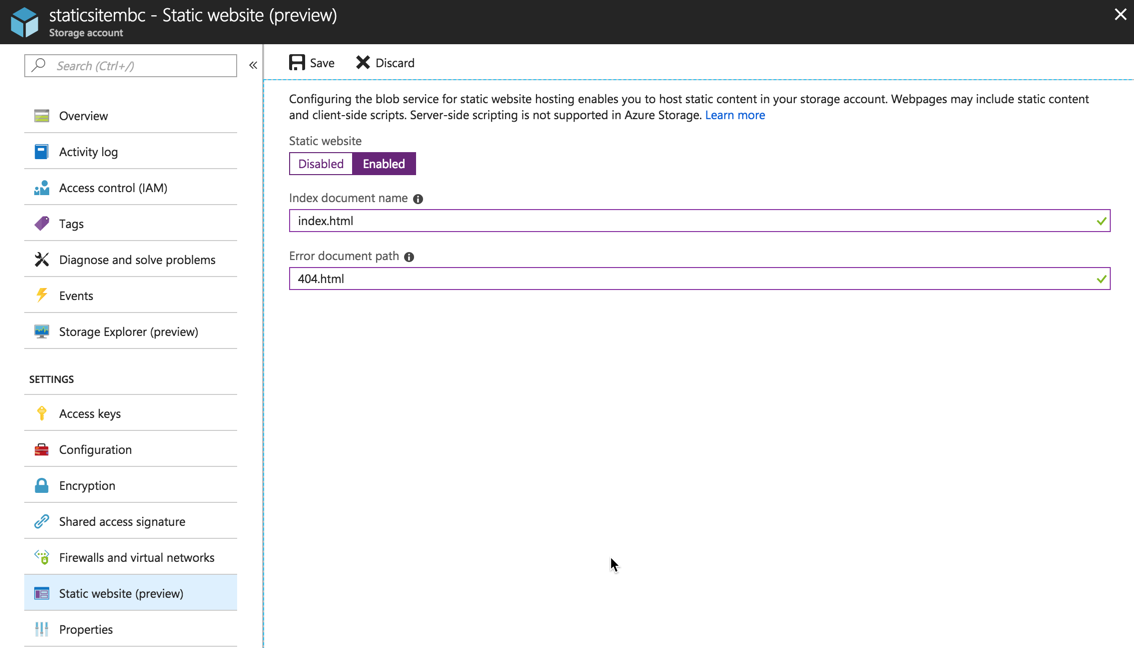Screen dimensions: 1134x648
Task: Click the Overview icon in sidebar
Action: point(41,116)
